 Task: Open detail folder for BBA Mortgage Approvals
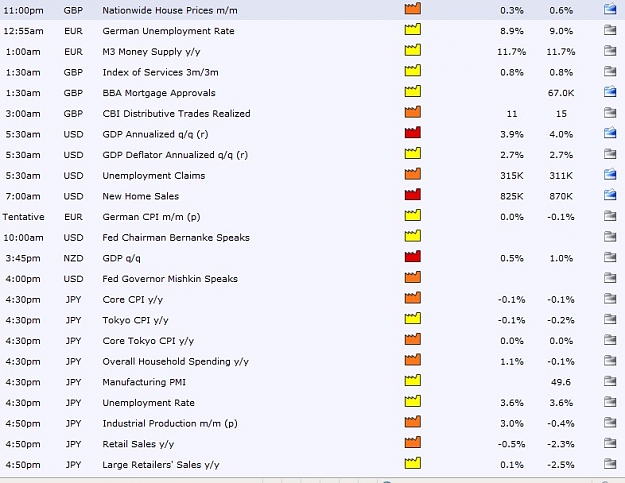610,92
